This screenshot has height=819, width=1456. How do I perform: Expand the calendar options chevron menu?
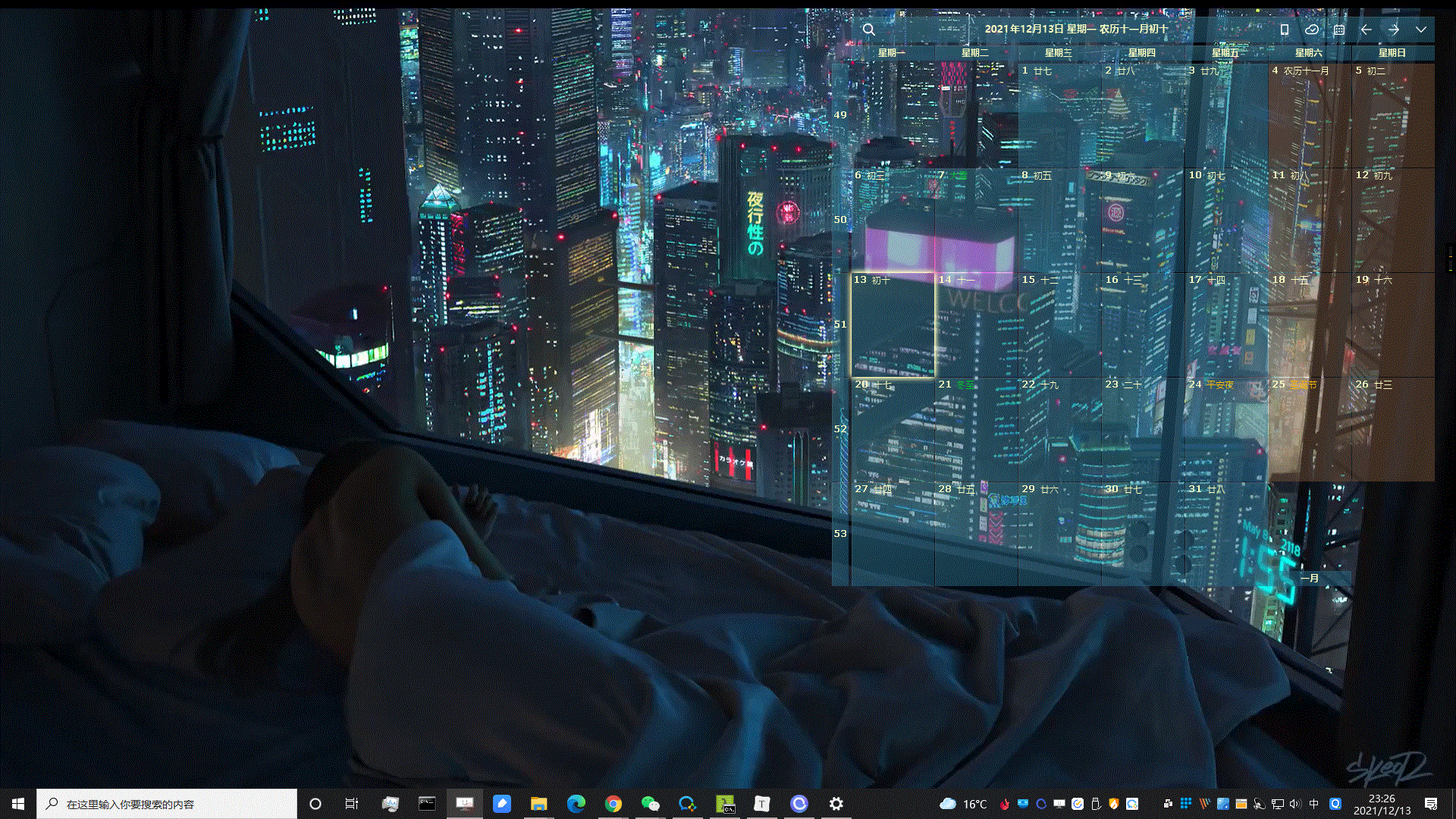[x=1421, y=30]
